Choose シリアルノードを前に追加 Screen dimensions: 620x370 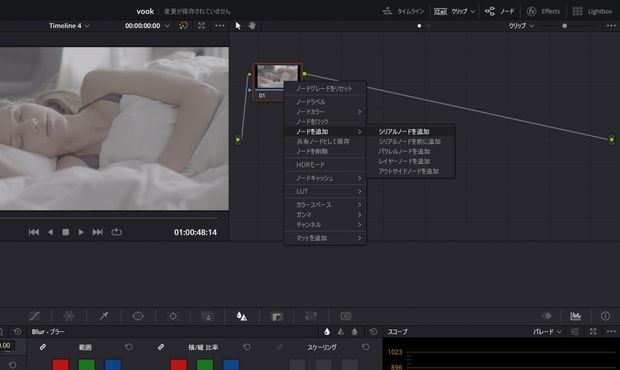(x=411, y=141)
